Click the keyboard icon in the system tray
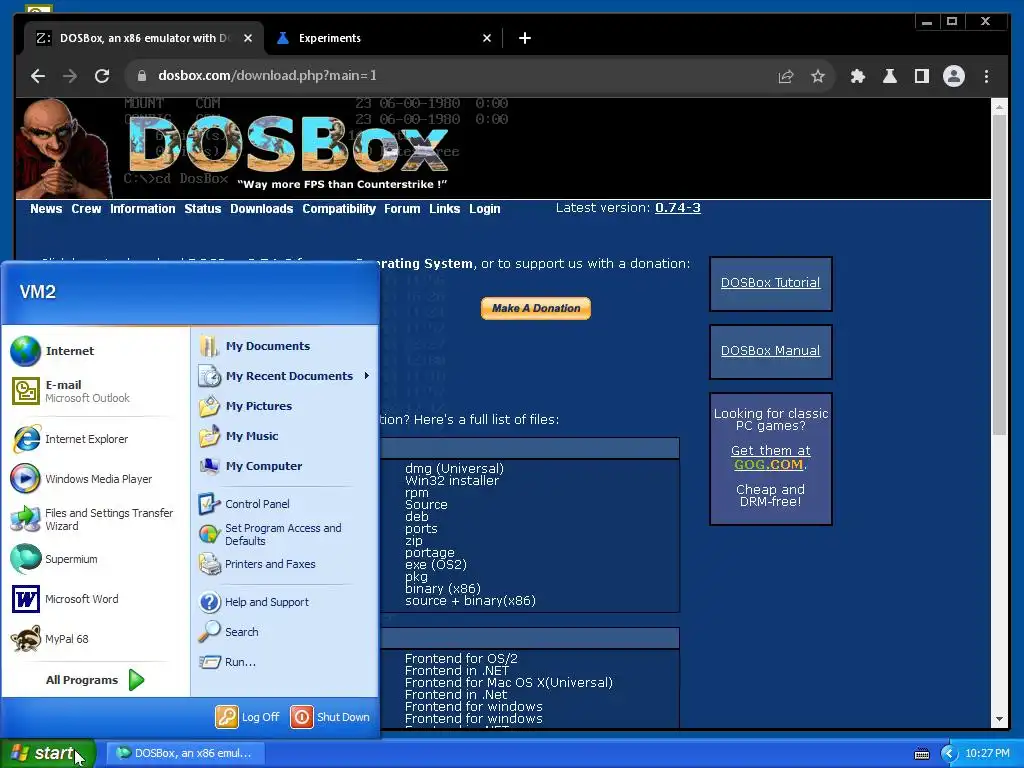This screenshot has height=768, width=1024. click(921, 754)
